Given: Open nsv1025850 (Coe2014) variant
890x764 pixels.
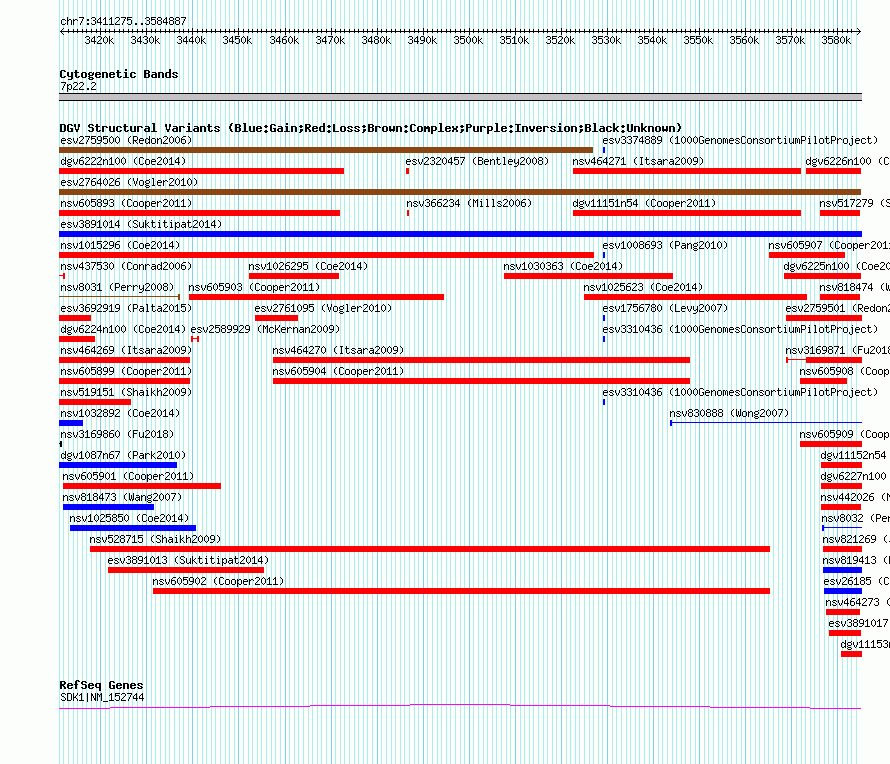Looking at the screenshot, I should point(129,518).
